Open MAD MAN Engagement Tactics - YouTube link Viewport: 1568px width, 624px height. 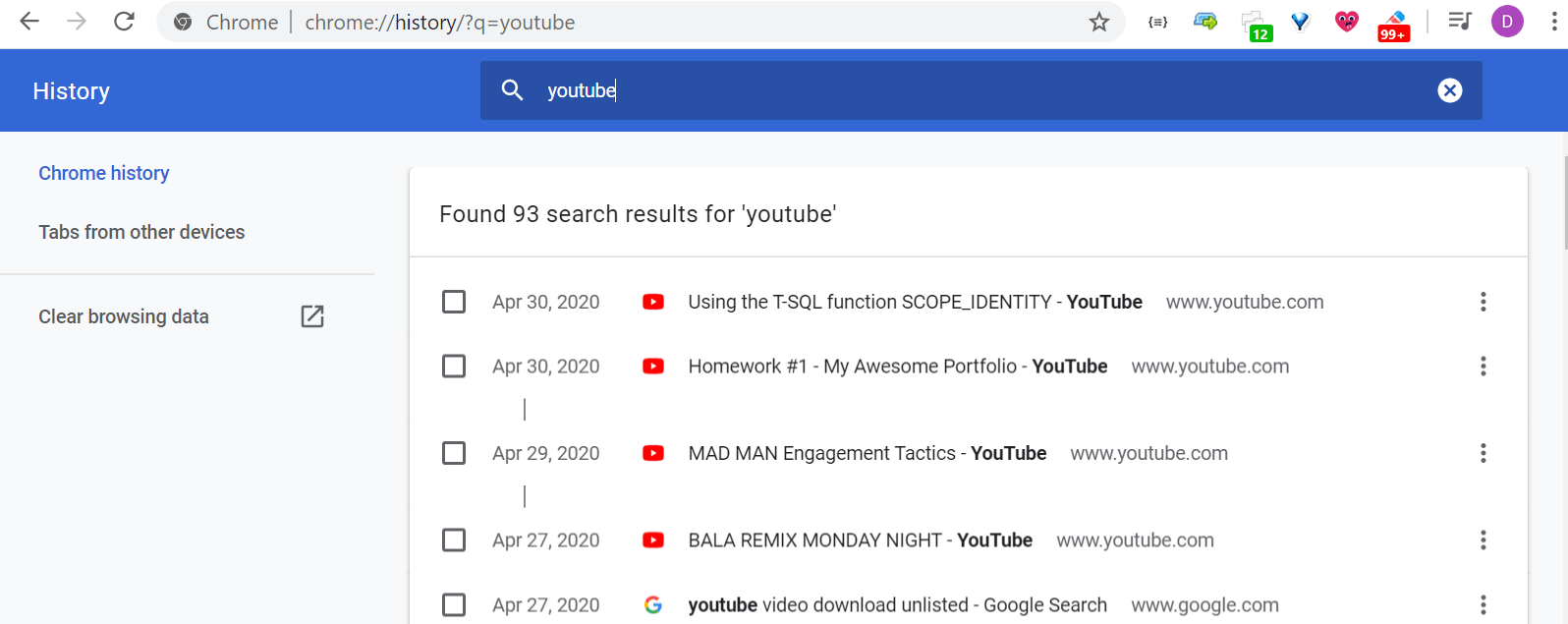[868, 453]
